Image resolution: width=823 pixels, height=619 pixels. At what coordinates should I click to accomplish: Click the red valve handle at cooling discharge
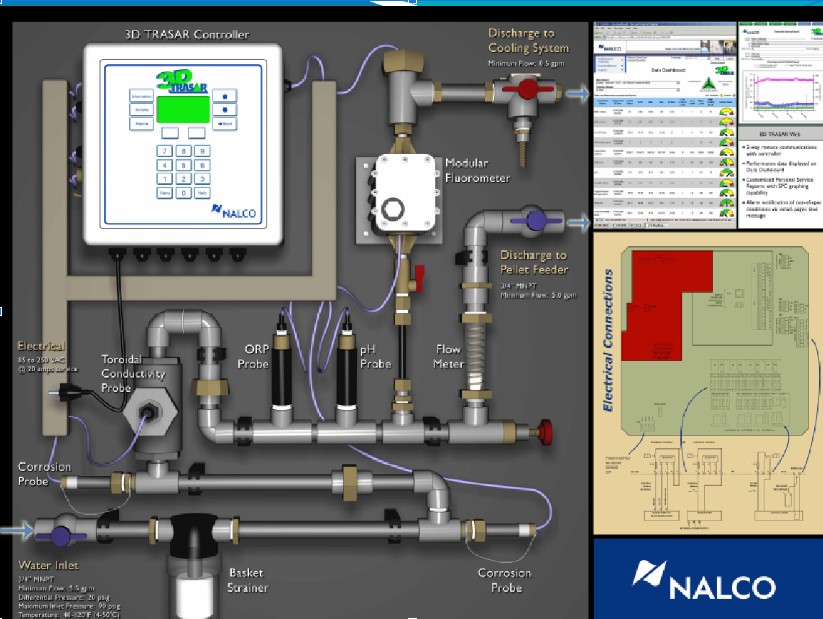pyautogui.click(x=527, y=88)
